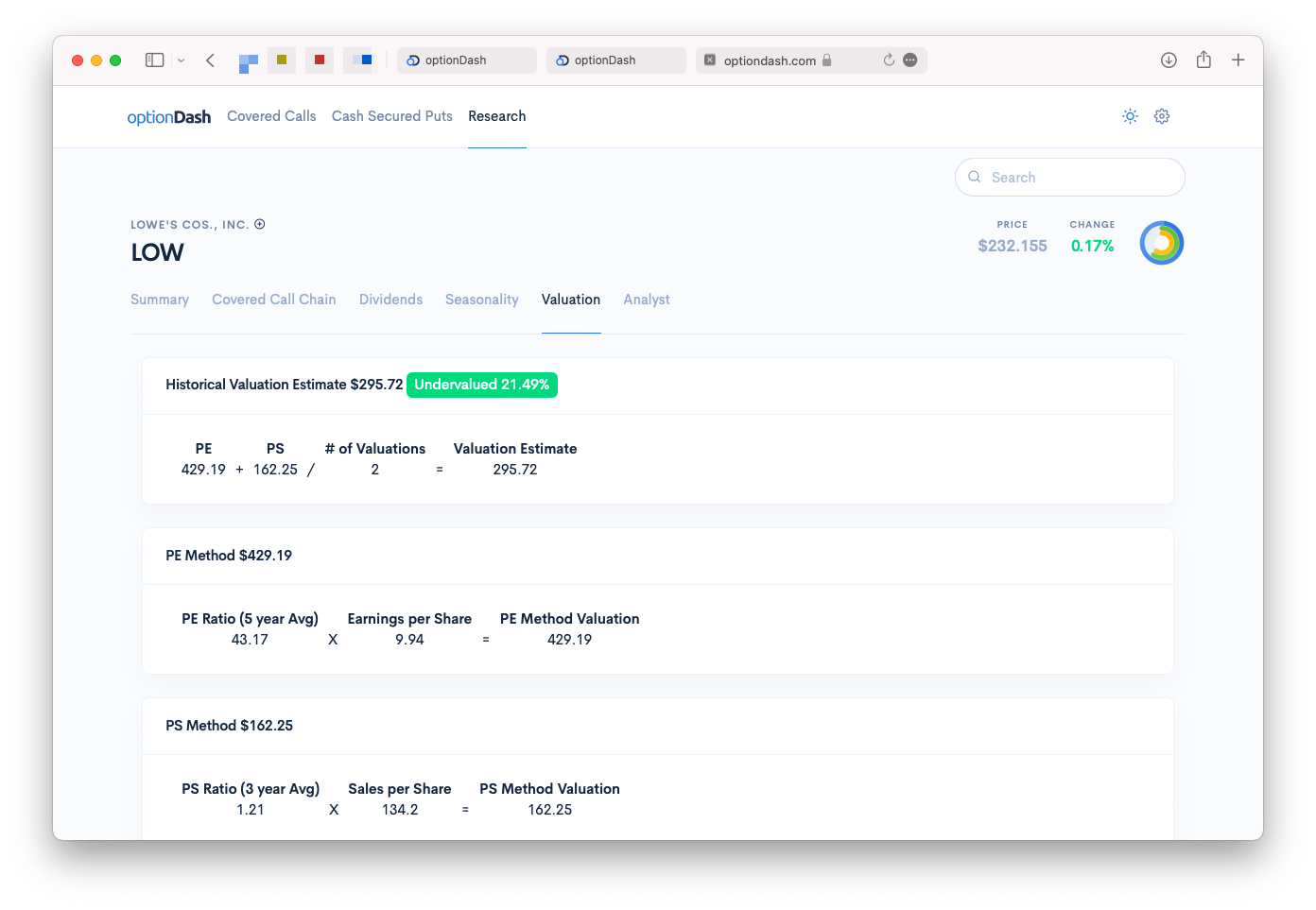Click the PE Ratio value 43.17
This screenshot has width=1316, height=910.
(x=250, y=640)
